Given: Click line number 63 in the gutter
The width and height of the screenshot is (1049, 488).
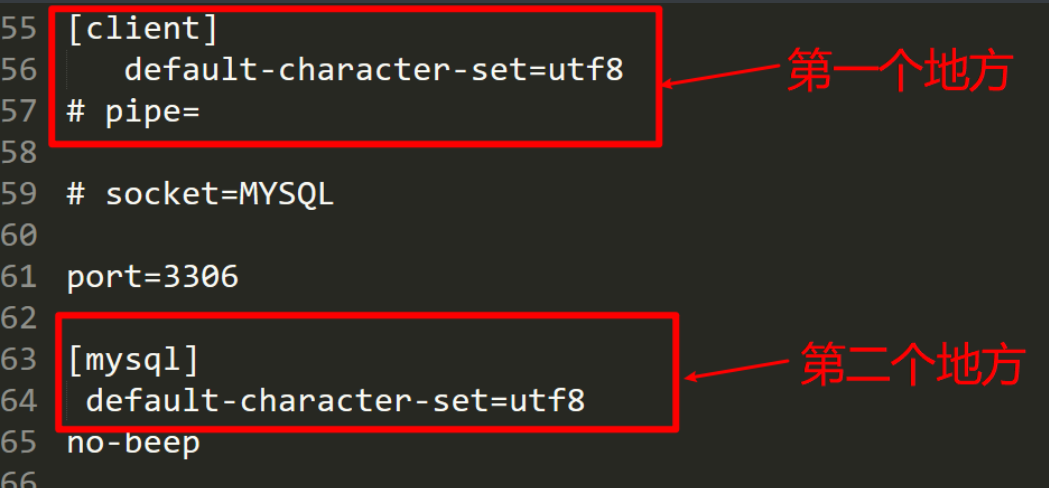Looking at the screenshot, I should coord(19,359).
